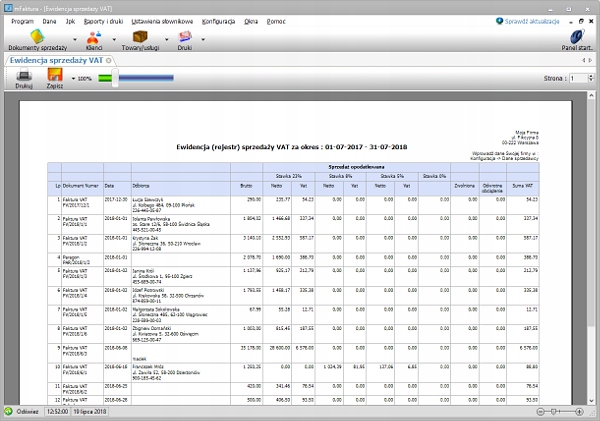Open the Konfiguracja menu

point(218,20)
